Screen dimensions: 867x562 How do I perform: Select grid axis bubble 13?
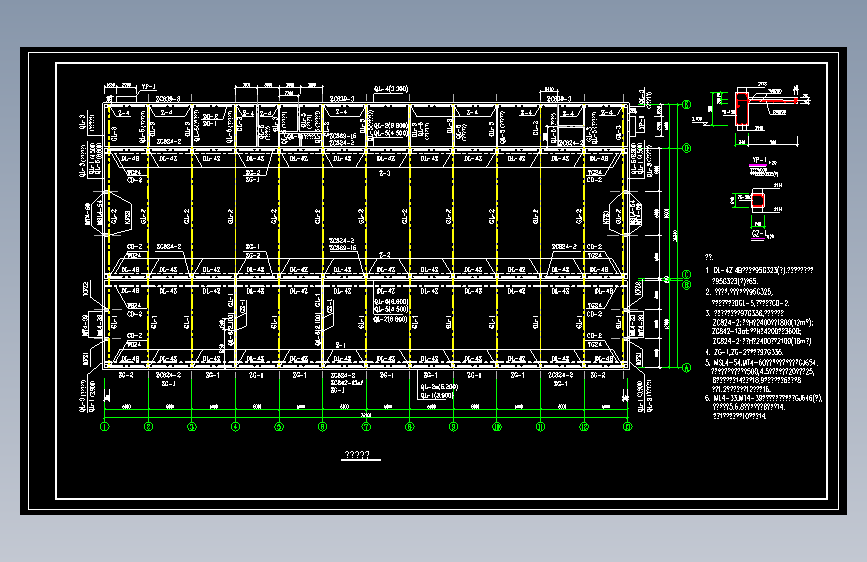[627, 426]
